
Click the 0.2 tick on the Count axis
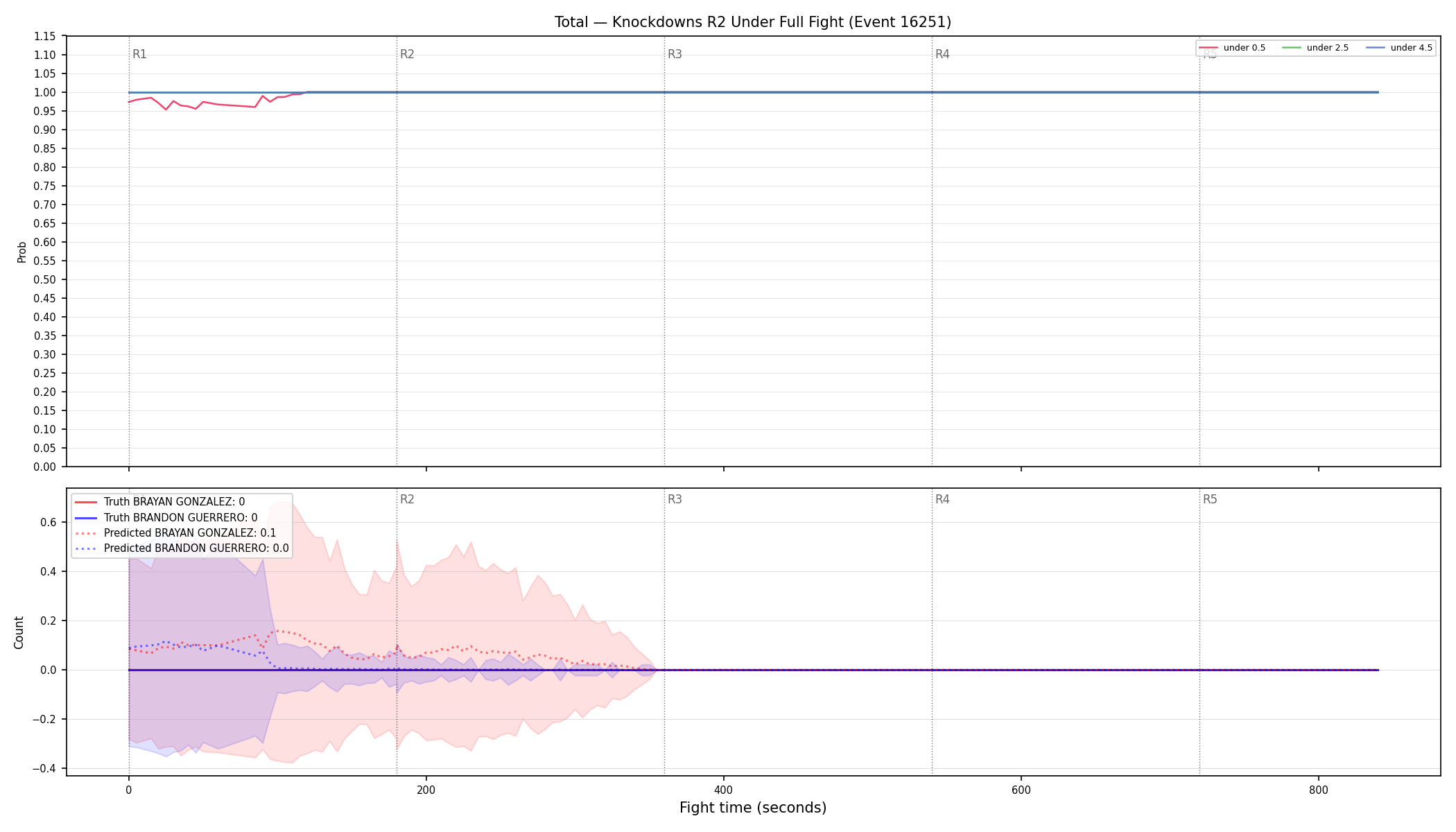tap(49, 621)
